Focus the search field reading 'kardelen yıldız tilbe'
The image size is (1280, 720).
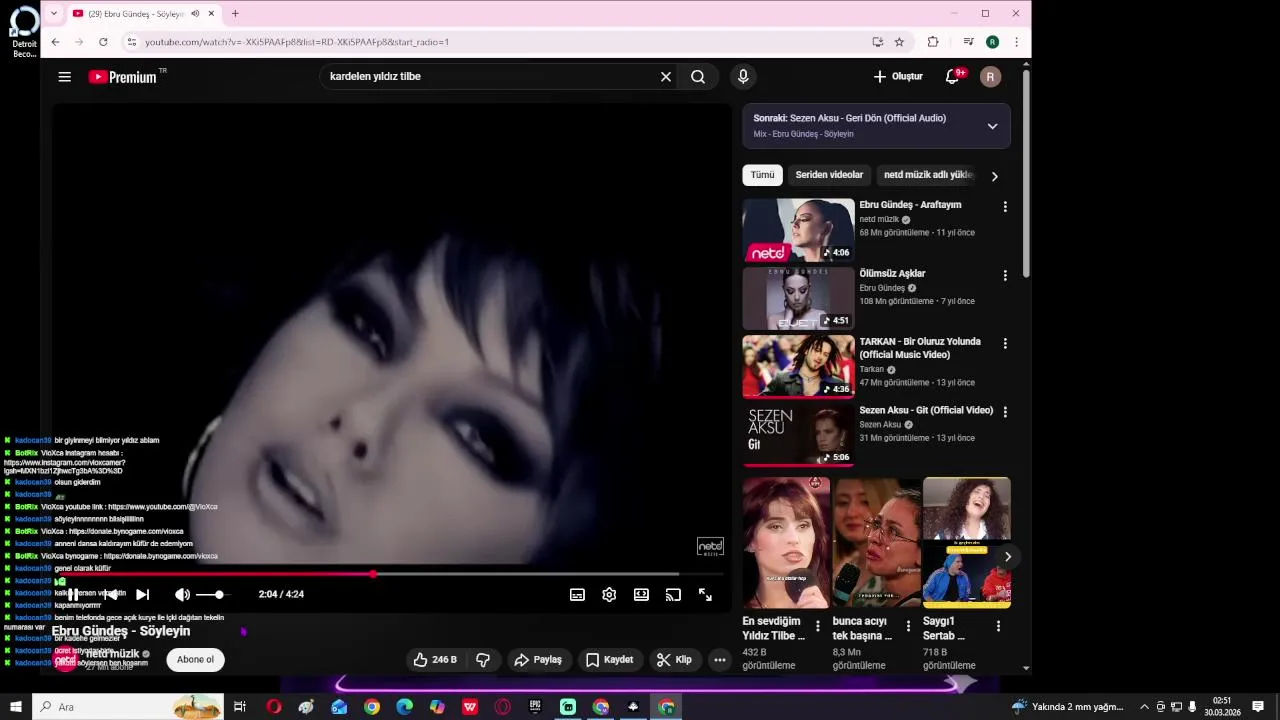pos(490,77)
